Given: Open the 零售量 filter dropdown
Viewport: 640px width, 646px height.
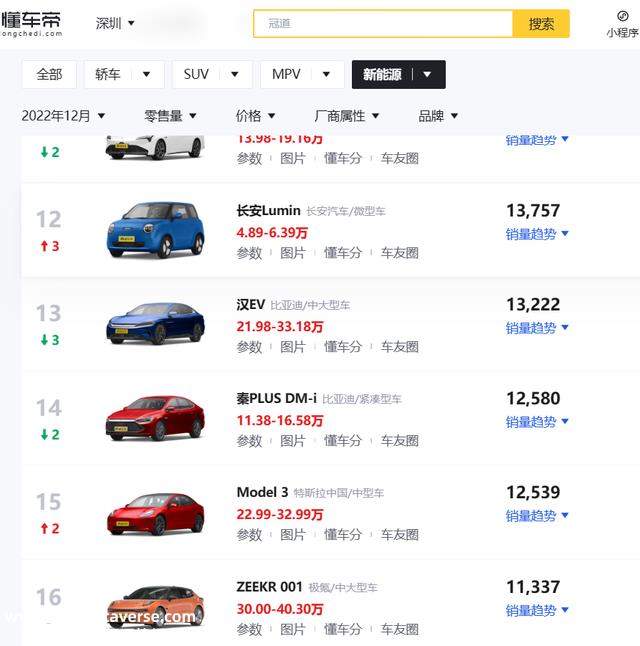Looking at the screenshot, I should (170, 116).
